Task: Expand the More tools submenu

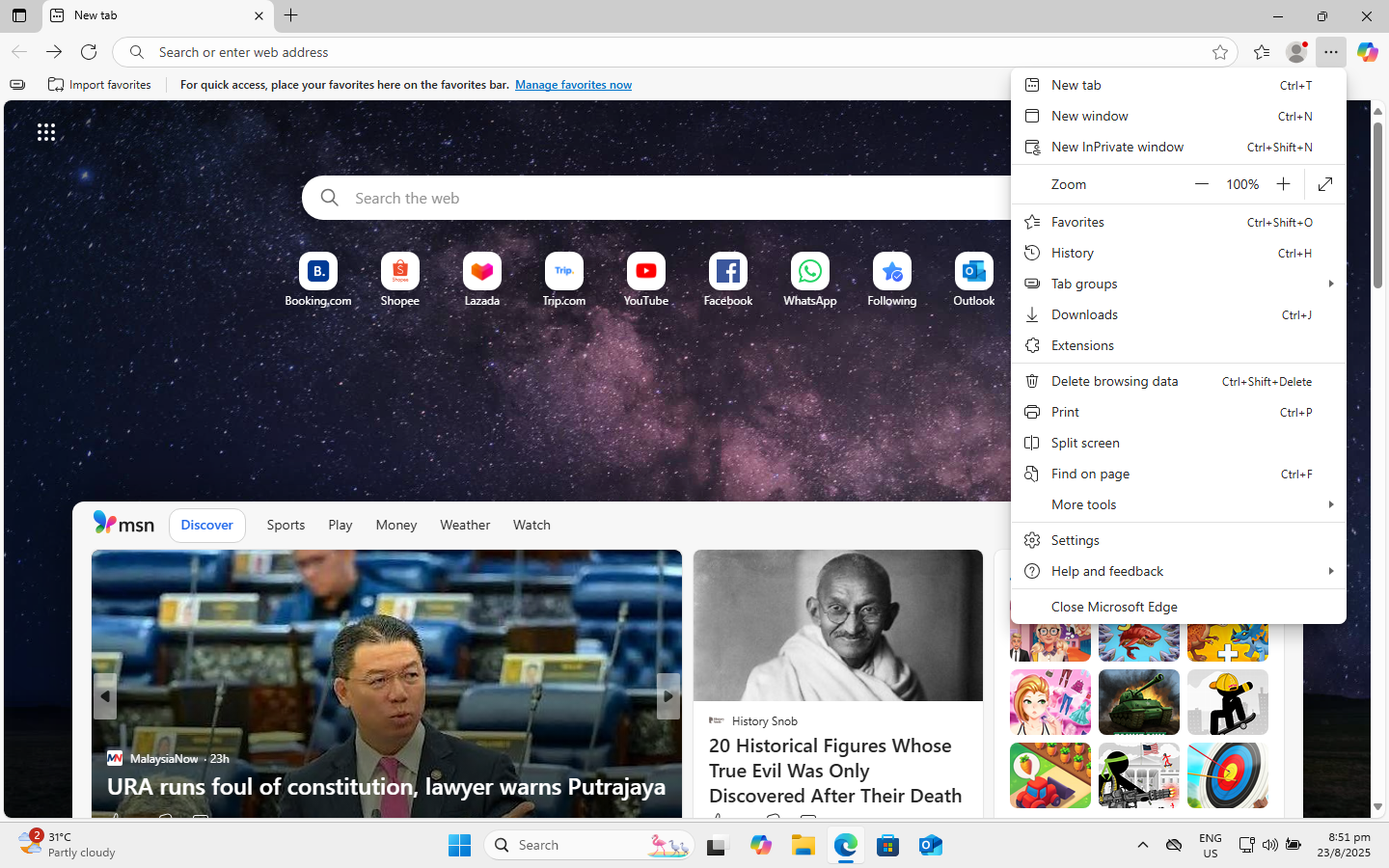Action: (x=1179, y=504)
